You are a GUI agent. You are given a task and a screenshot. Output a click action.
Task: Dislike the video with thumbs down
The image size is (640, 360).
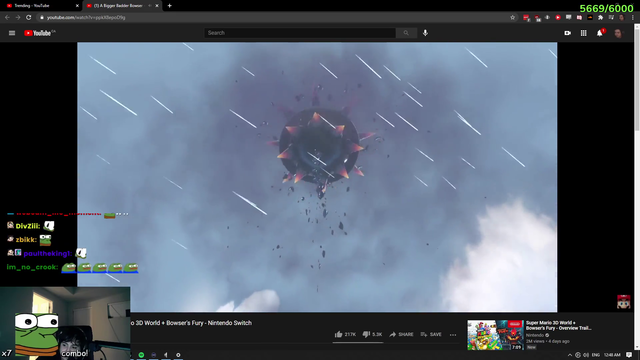click(x=372, y=334)
